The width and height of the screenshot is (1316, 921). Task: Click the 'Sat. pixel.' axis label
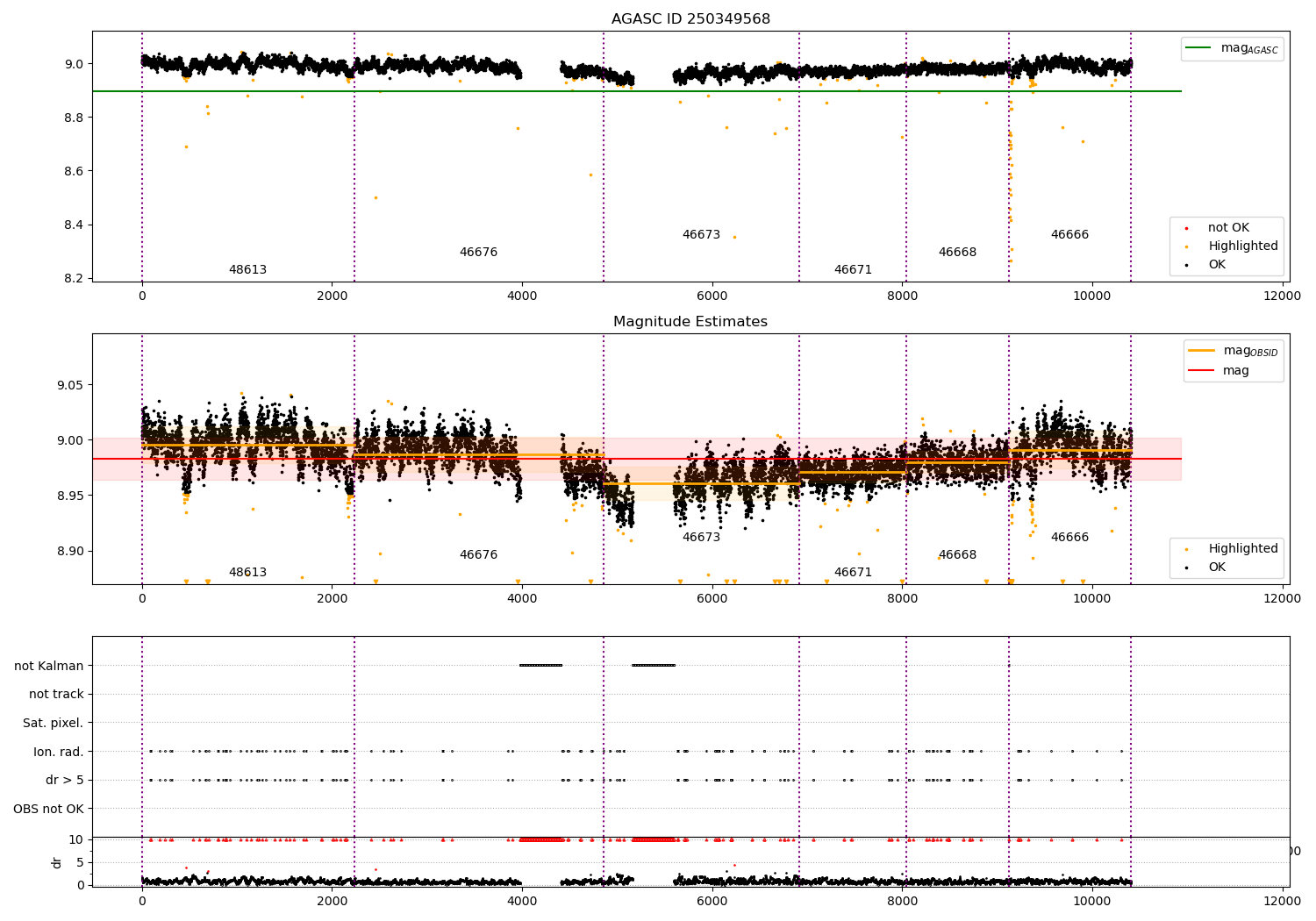[54, 724]
